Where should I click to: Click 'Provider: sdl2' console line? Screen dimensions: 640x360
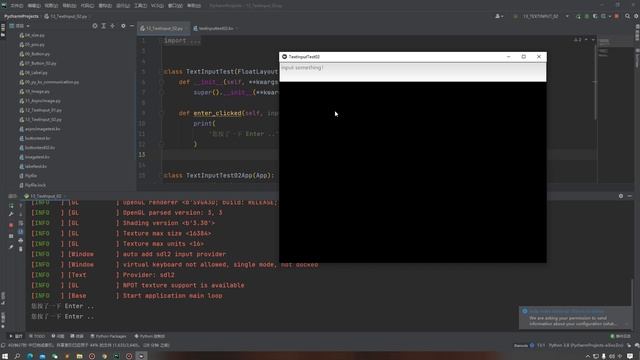click(x=149, y=275)
